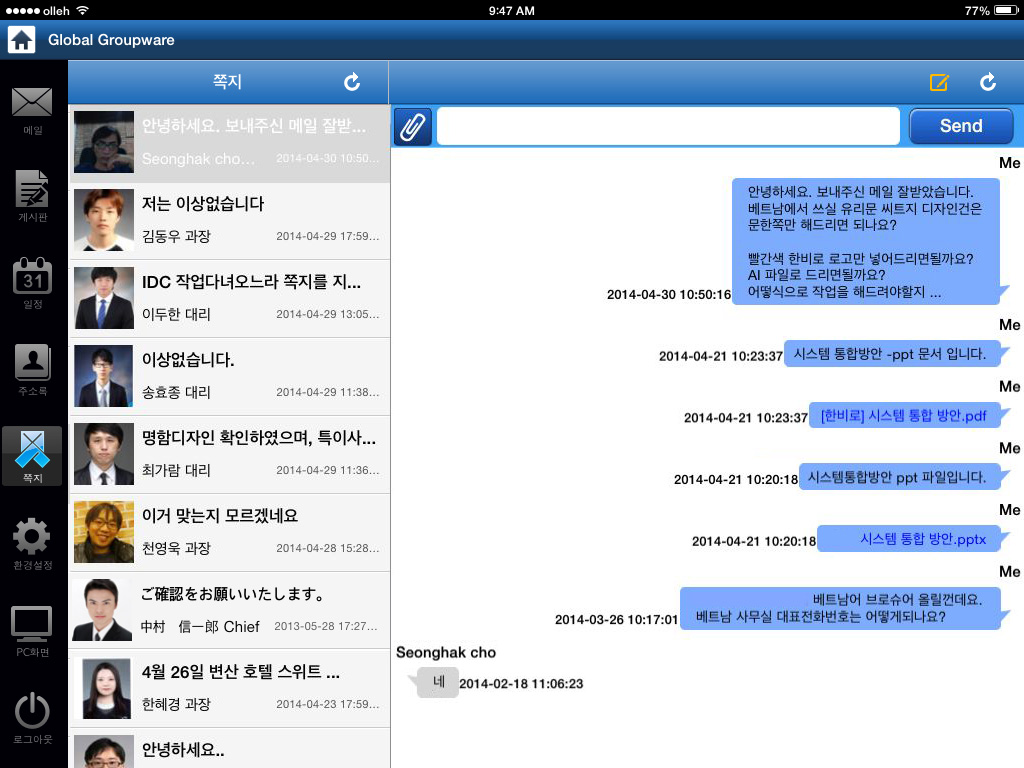This screenshot has width=1024, height=768.
Task: Select the 쪽지 message icon in sidebar
Action: tap(32, 456)
